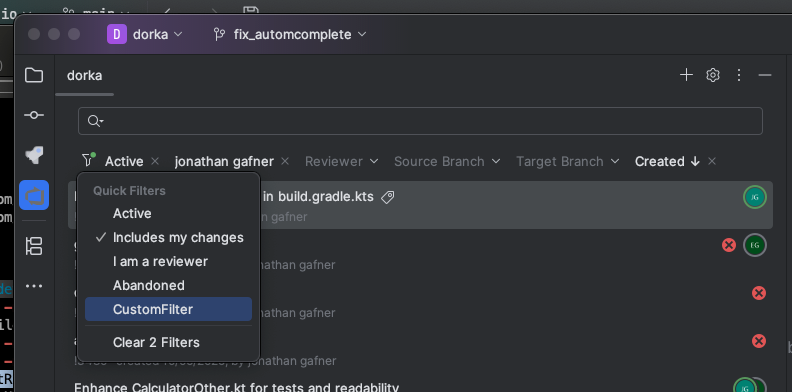Select the Abandoned quick filter

point(168,285)
